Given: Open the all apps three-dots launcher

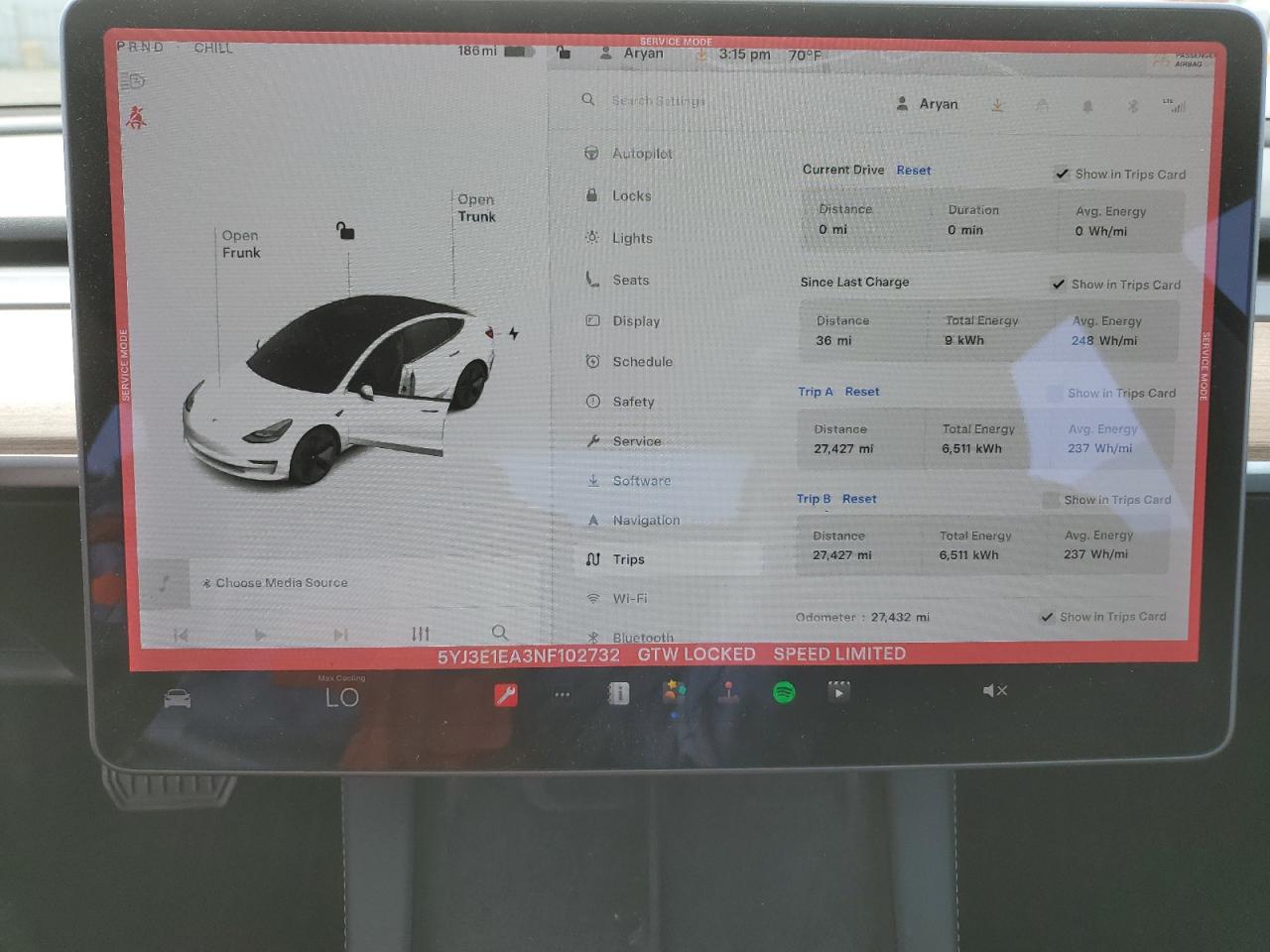Looking at the screenshot, I should (x=563, y=694).
